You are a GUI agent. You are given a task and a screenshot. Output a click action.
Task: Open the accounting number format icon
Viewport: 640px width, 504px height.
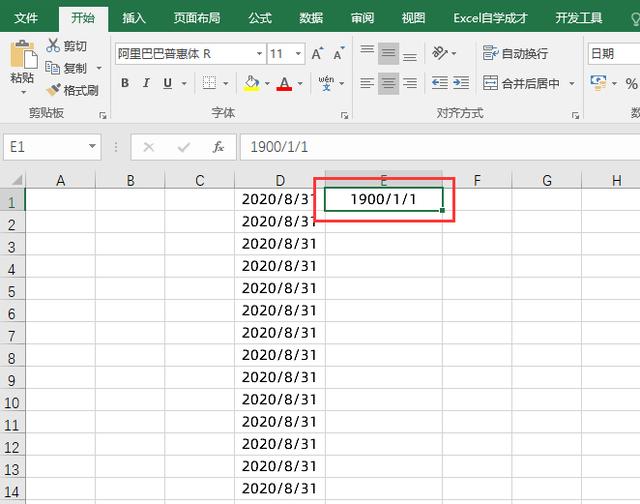[x=598, y=83]
